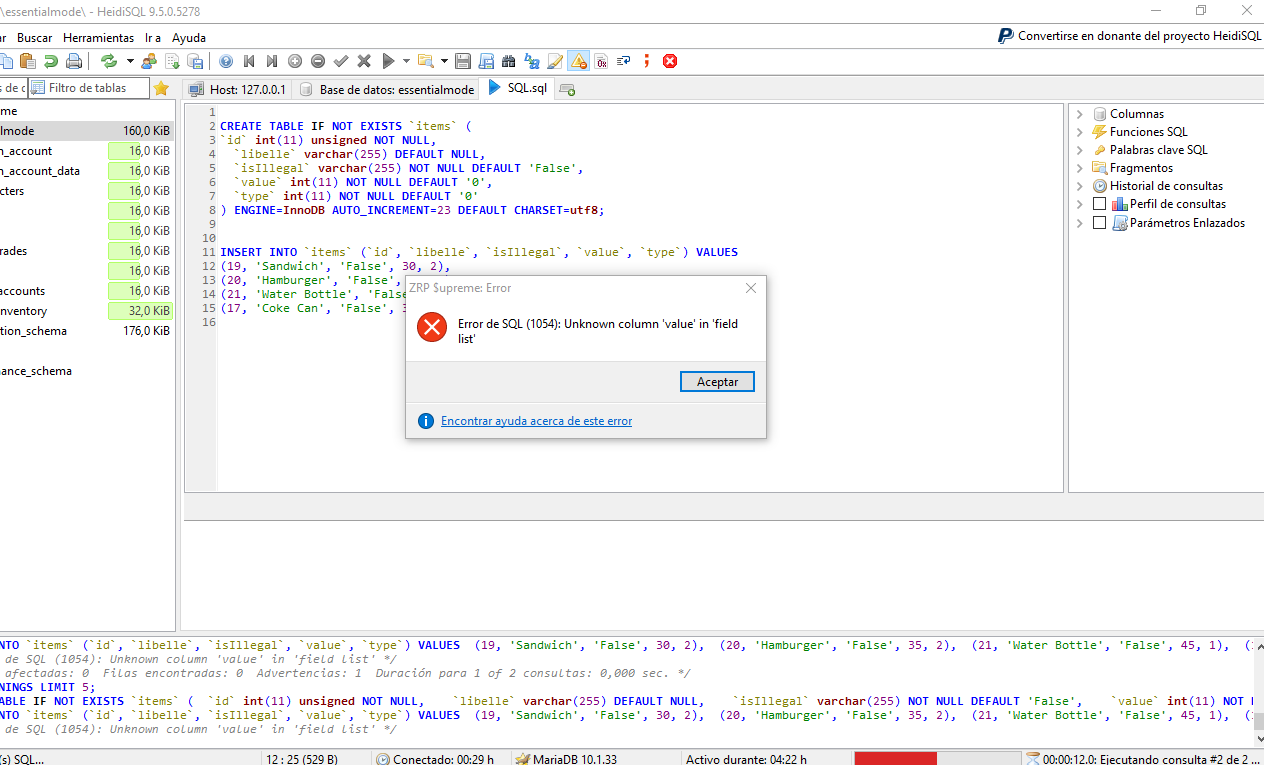Switch to Host: 127.0.0.1 tab

click(238, 89)
